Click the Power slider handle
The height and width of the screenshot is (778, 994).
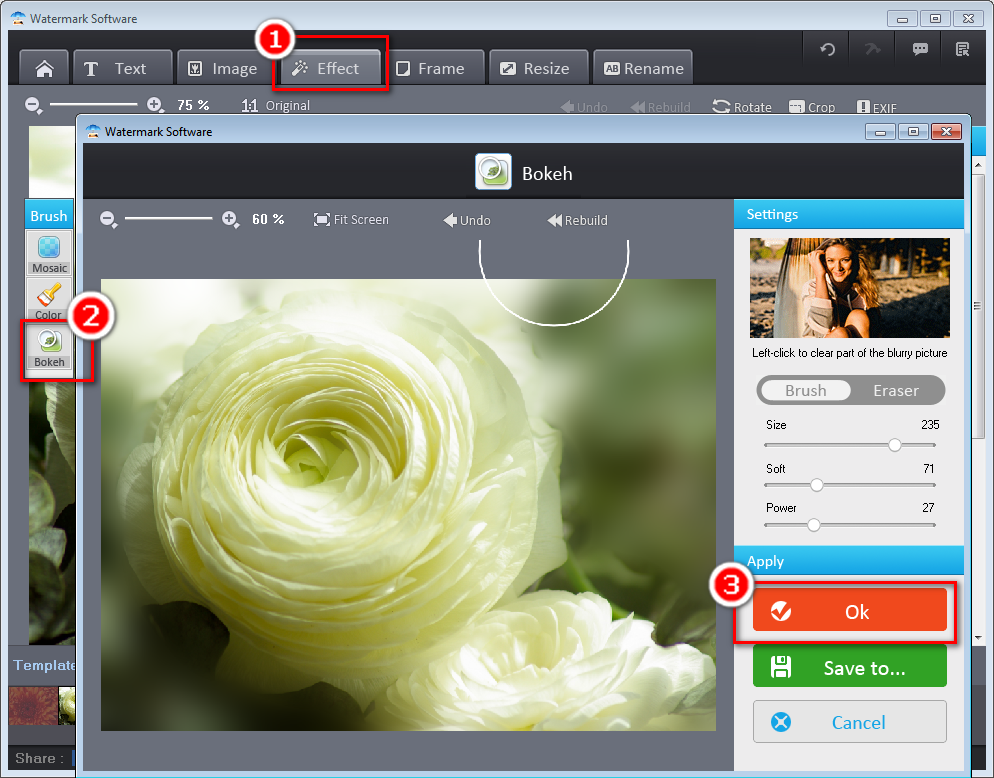(814, 525)
